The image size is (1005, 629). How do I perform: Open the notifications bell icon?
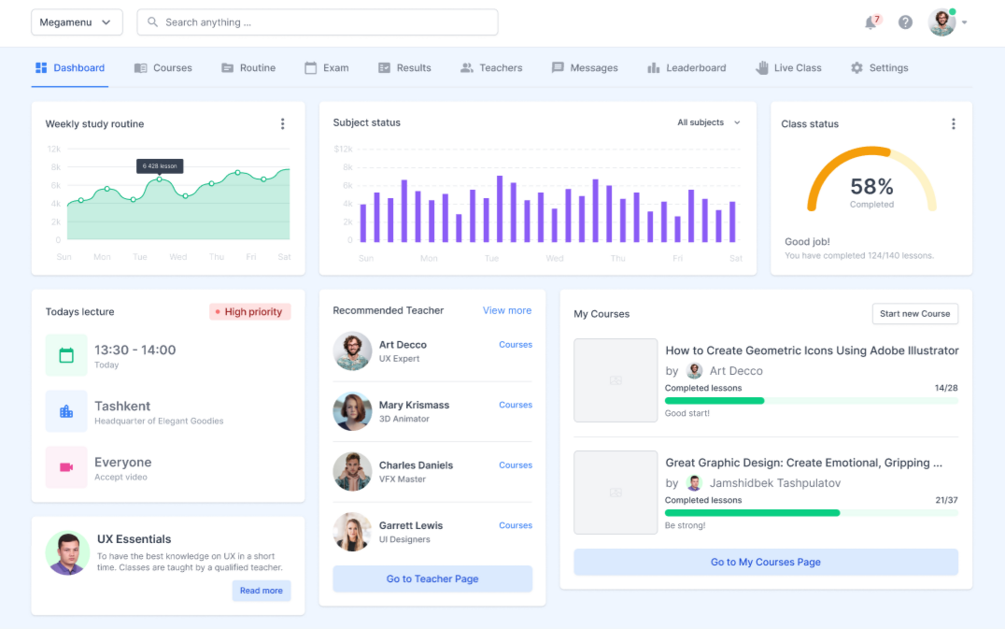(871, 22)
